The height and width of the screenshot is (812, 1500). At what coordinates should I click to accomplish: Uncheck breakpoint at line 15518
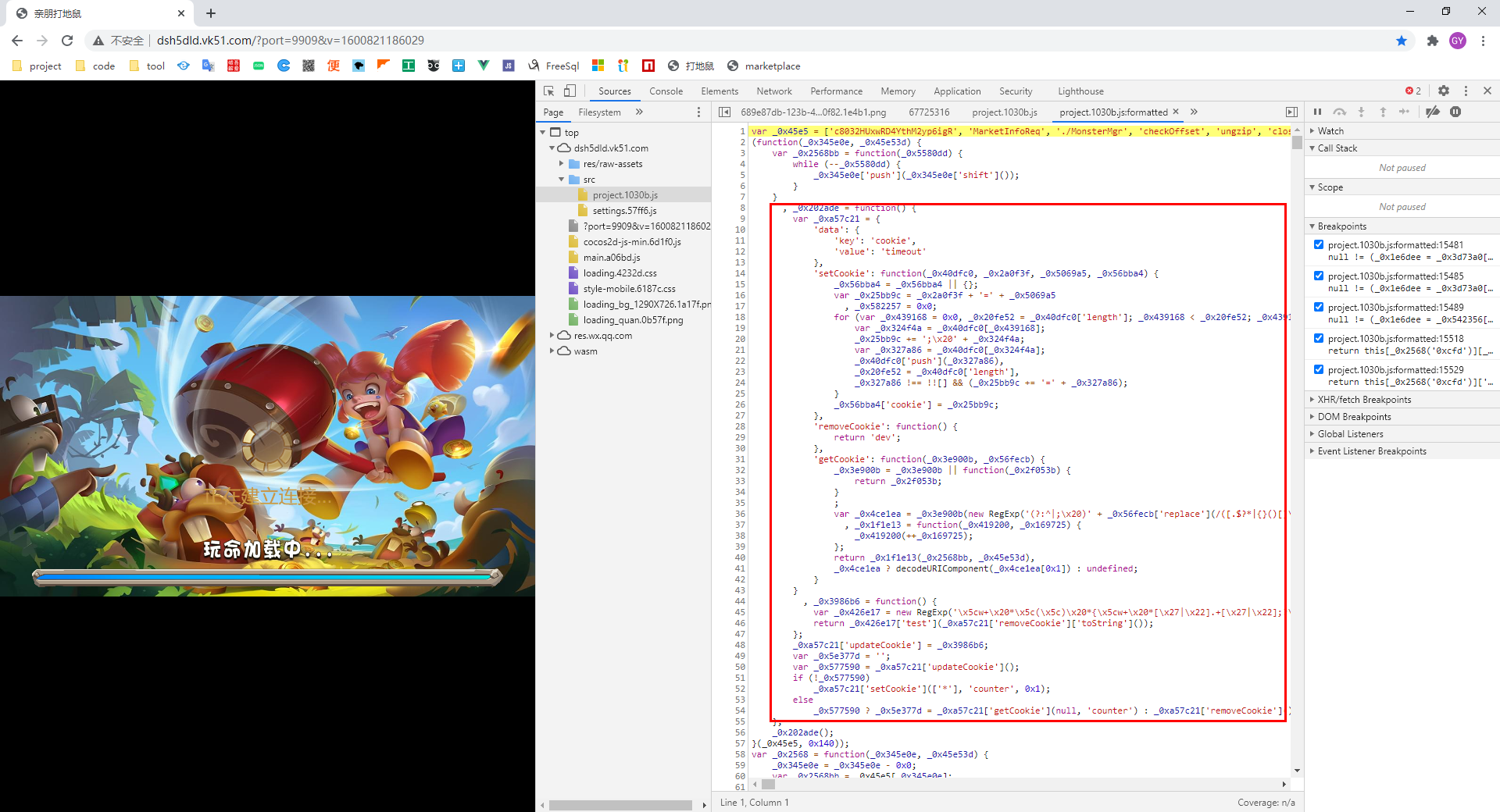point(1319,338)
